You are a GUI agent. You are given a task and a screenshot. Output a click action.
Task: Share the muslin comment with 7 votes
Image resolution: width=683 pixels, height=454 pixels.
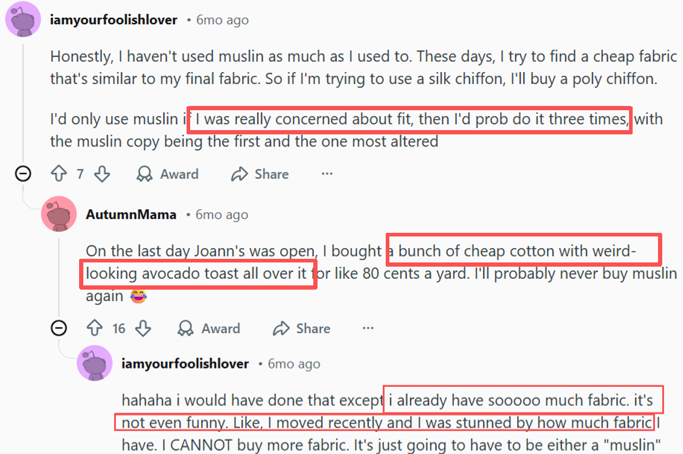coord(260,174)
